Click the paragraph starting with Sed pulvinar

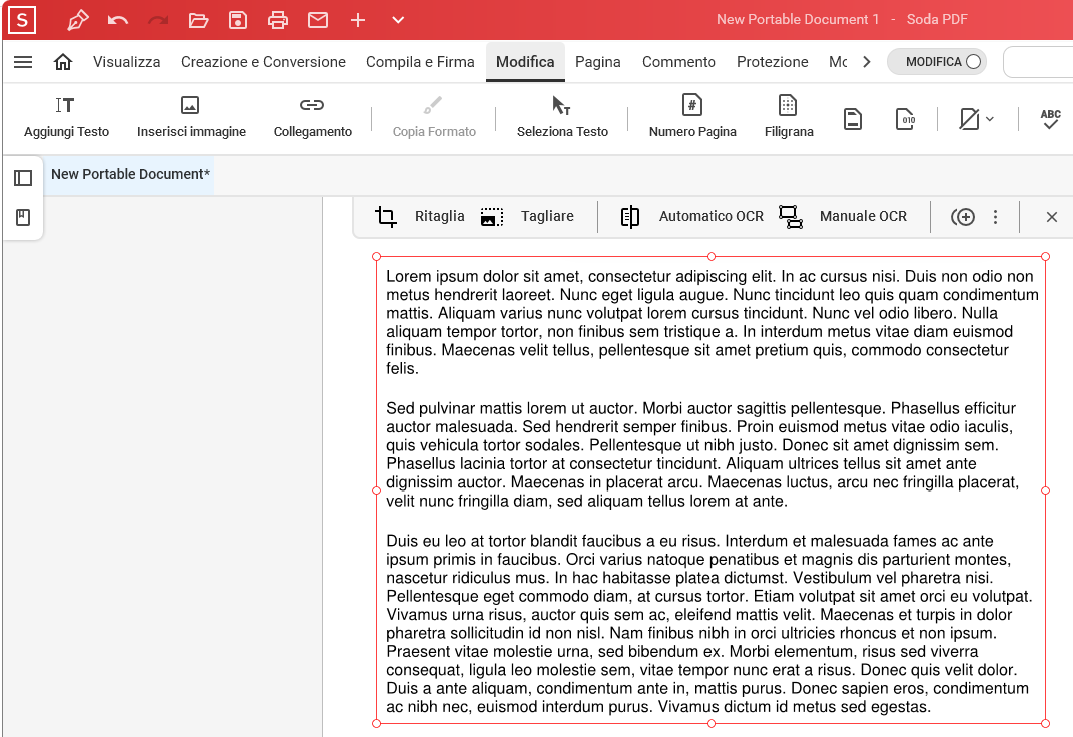pos(702,454)
